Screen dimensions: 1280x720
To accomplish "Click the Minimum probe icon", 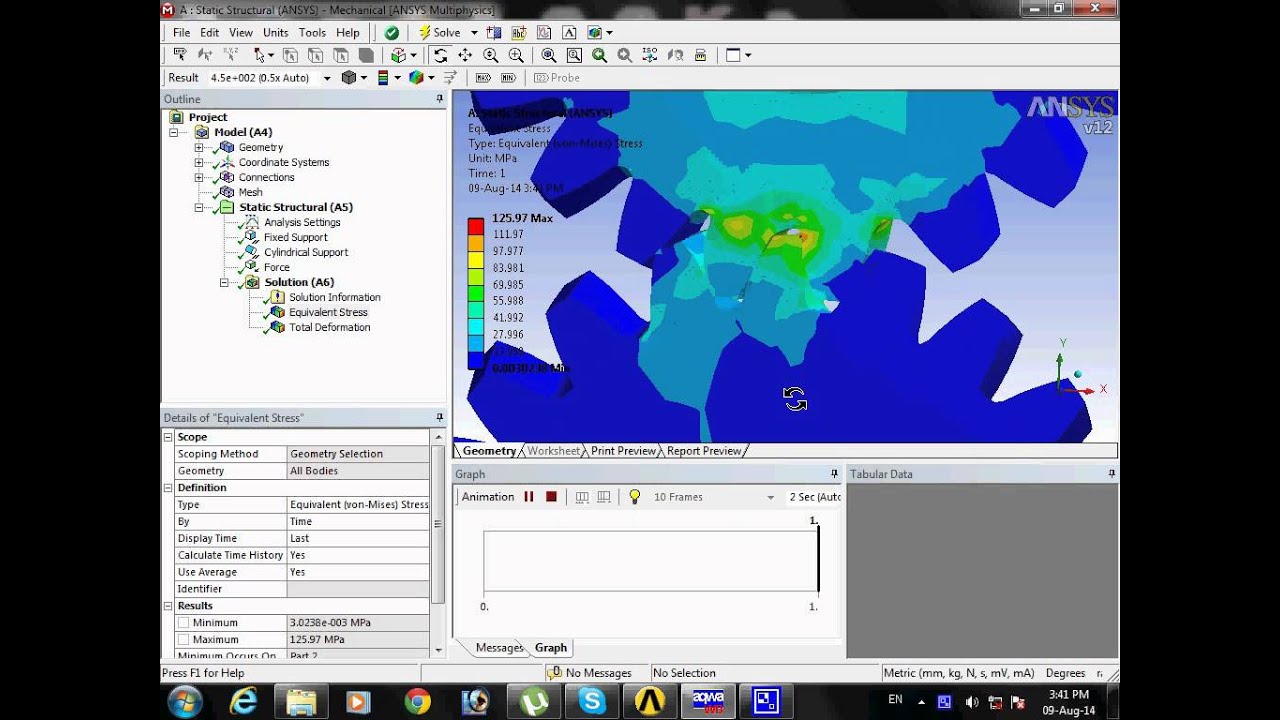I will [x=508, y=77].
